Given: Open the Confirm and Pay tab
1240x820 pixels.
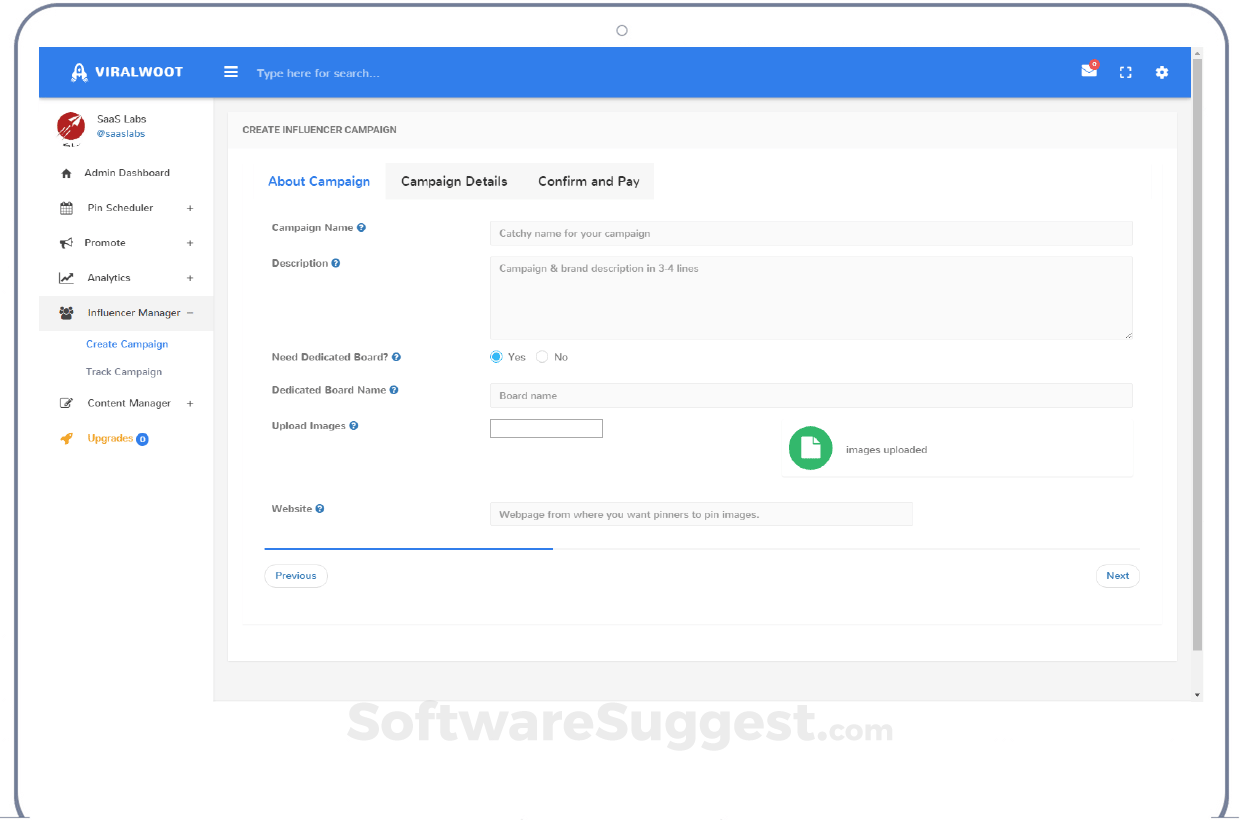Looking at the screenshot, I should coord(588,182).
